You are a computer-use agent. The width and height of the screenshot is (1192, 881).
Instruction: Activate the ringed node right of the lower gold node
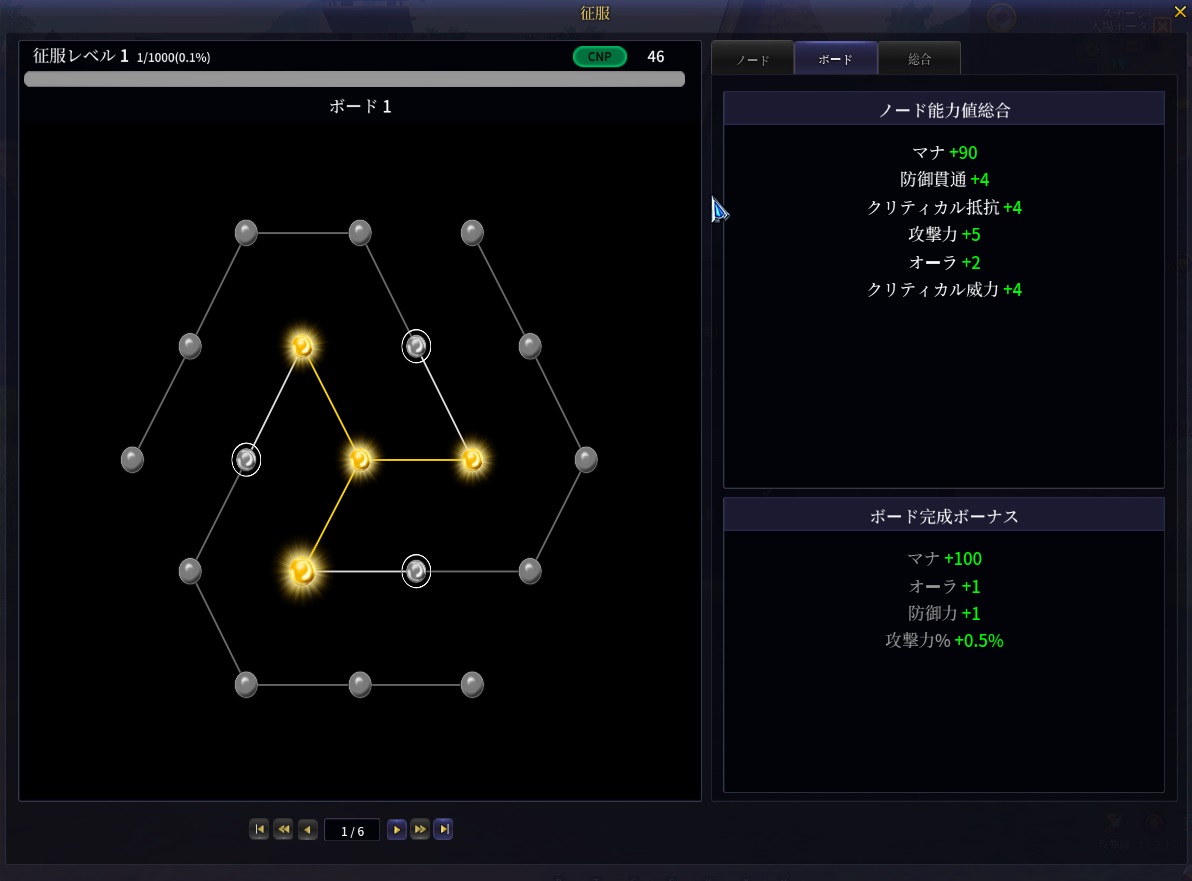point(416,571)
